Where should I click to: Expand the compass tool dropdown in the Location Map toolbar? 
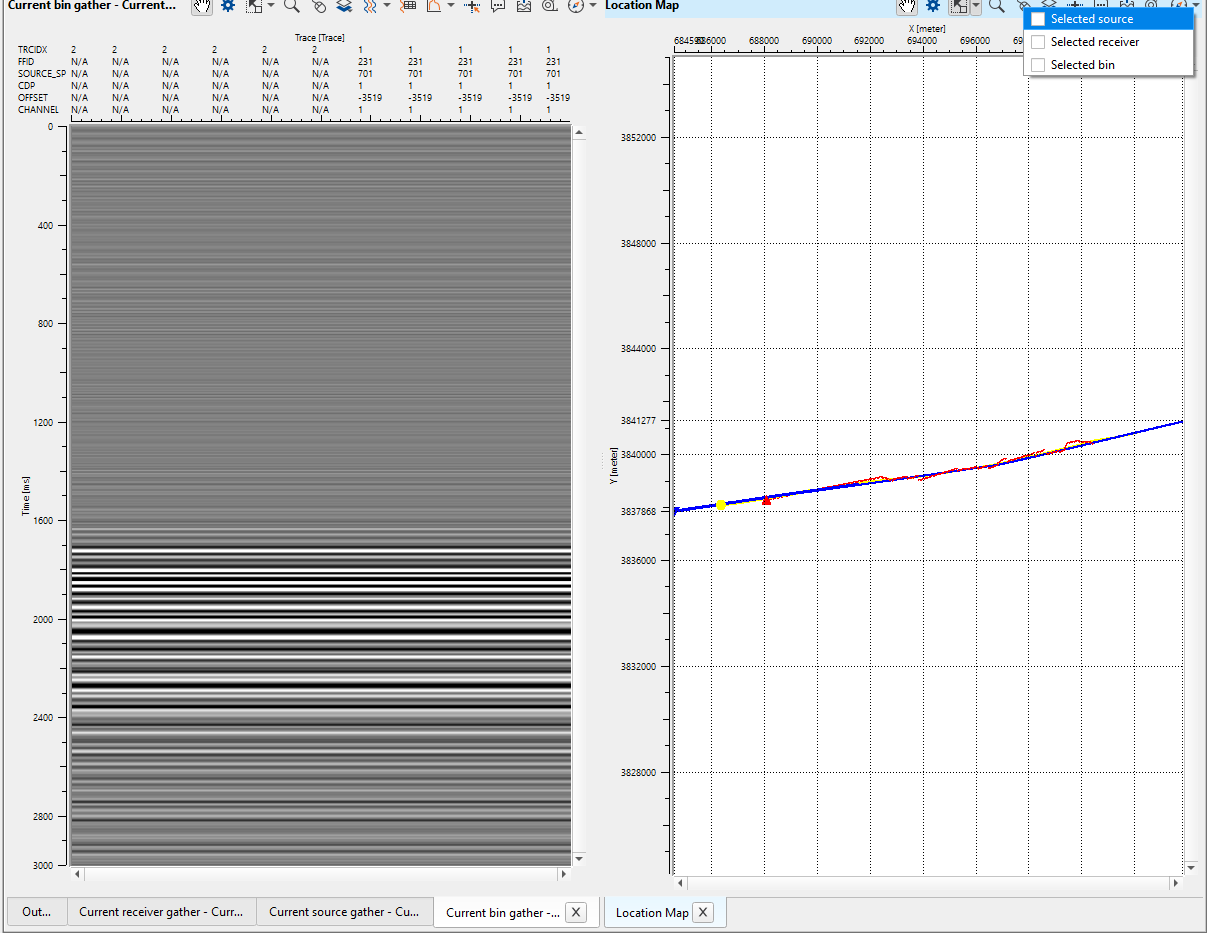pos(1196,6)
